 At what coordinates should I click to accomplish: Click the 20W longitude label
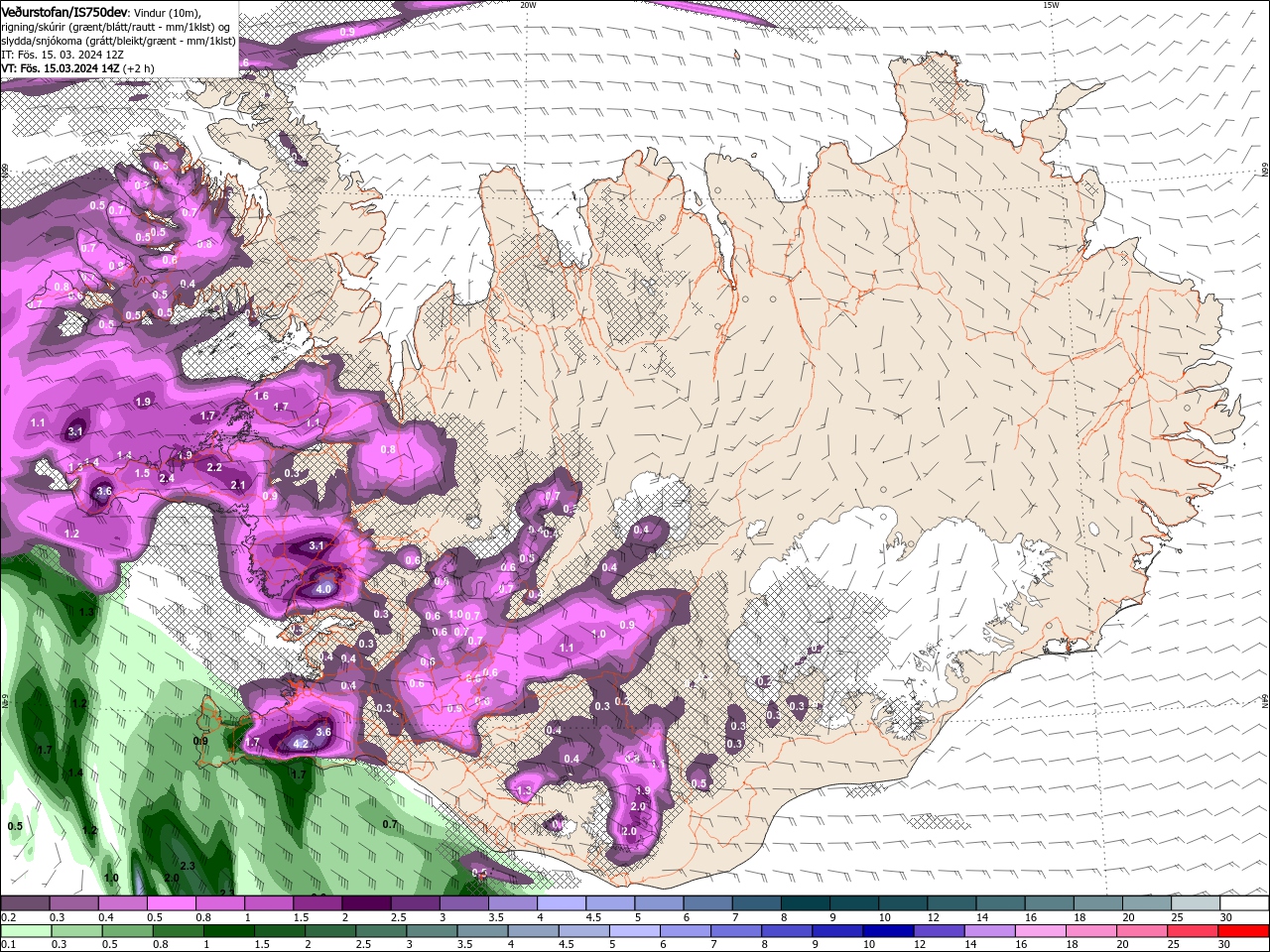(x=528, y=5)
